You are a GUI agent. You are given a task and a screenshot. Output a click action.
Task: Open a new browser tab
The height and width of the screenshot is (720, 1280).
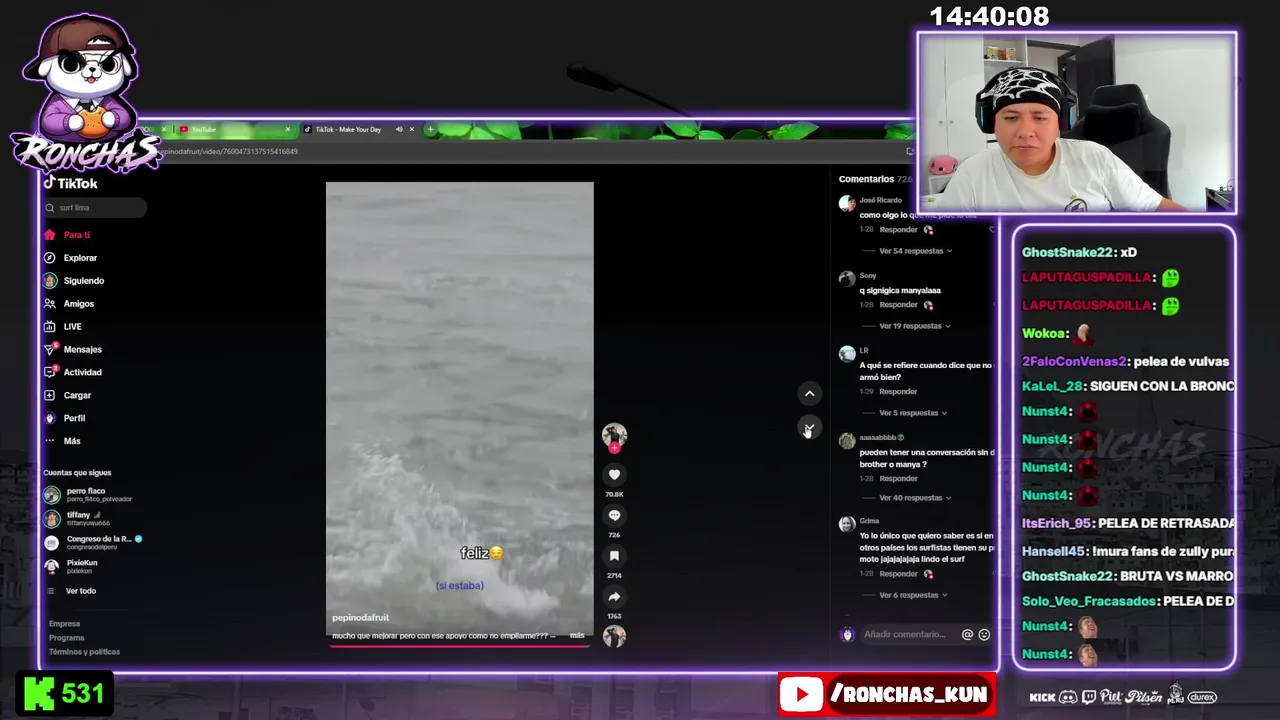point(430,130)
